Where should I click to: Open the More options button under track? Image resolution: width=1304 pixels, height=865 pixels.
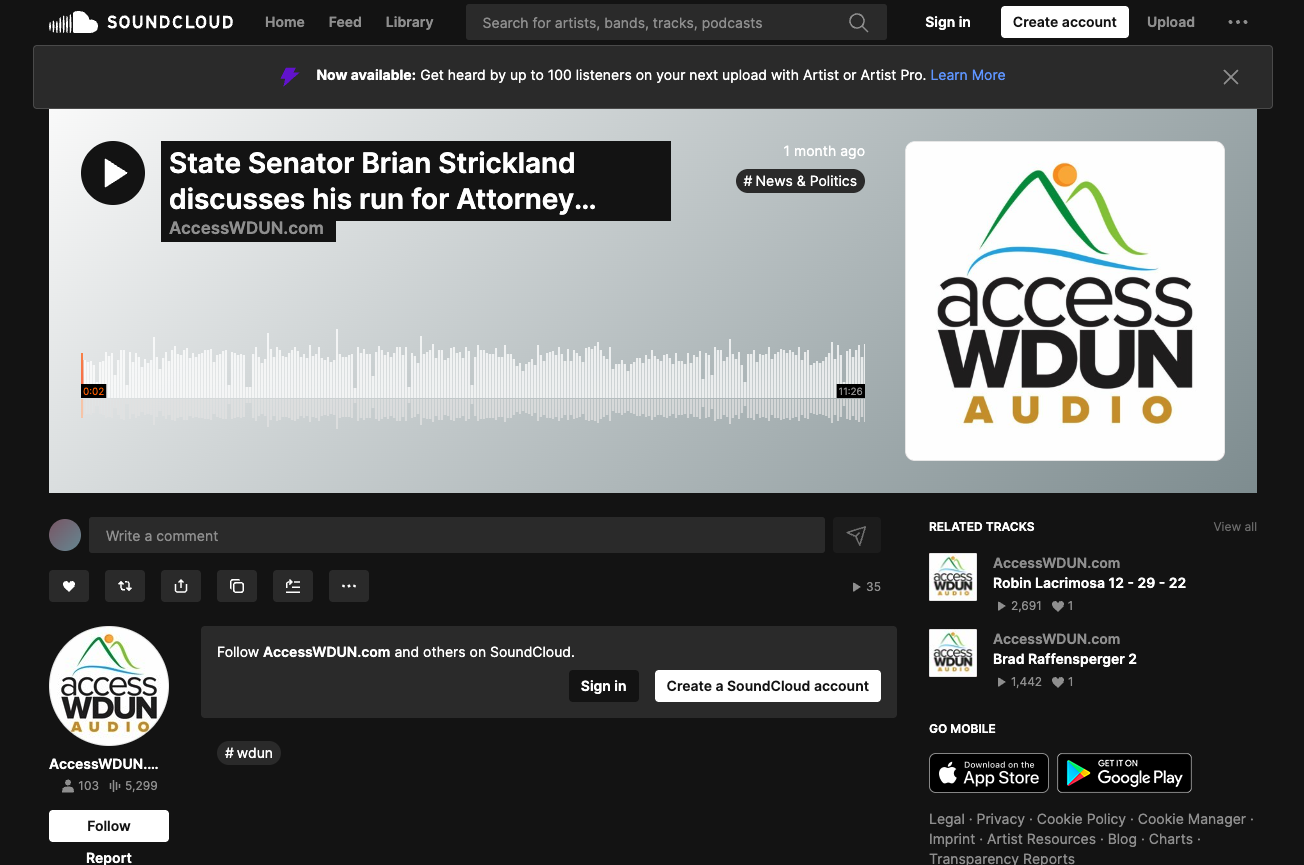(x=349, y=586)
